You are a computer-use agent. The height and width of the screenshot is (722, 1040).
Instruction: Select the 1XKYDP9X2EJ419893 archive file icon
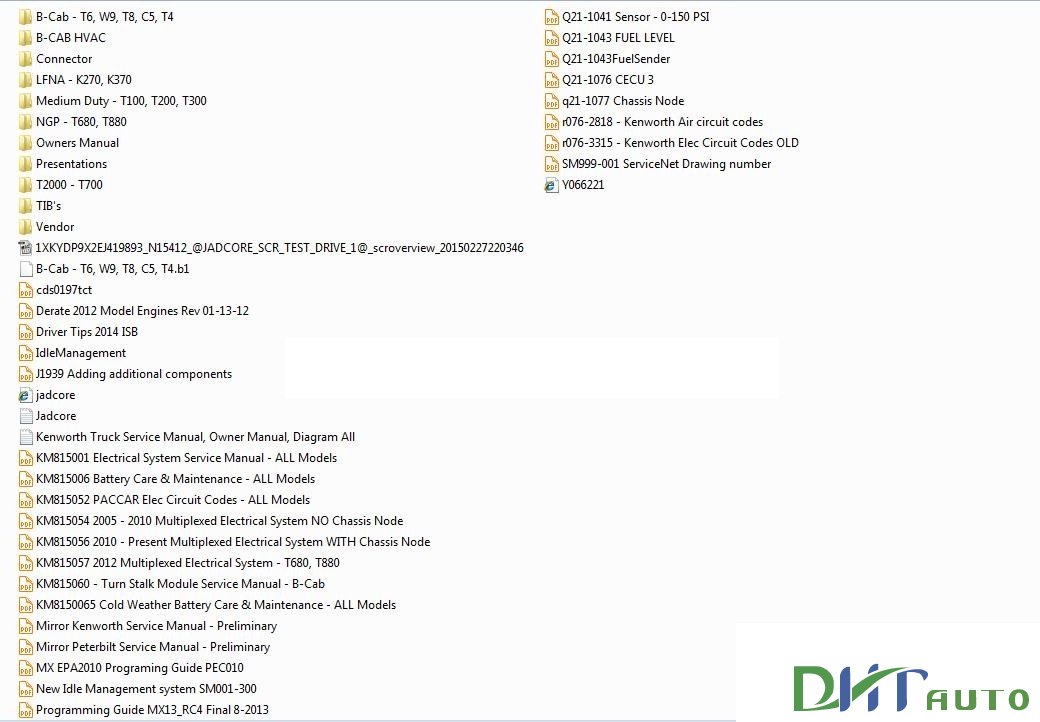(x=25, y=247)
